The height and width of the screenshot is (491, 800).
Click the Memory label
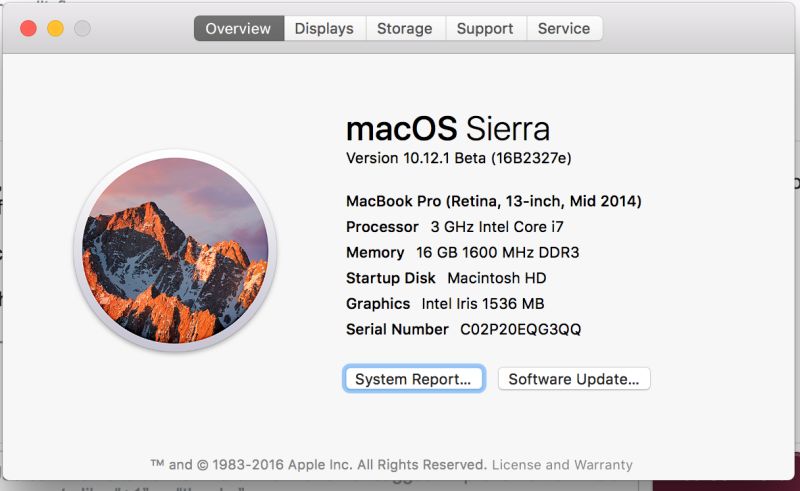[x=375, y=252]
